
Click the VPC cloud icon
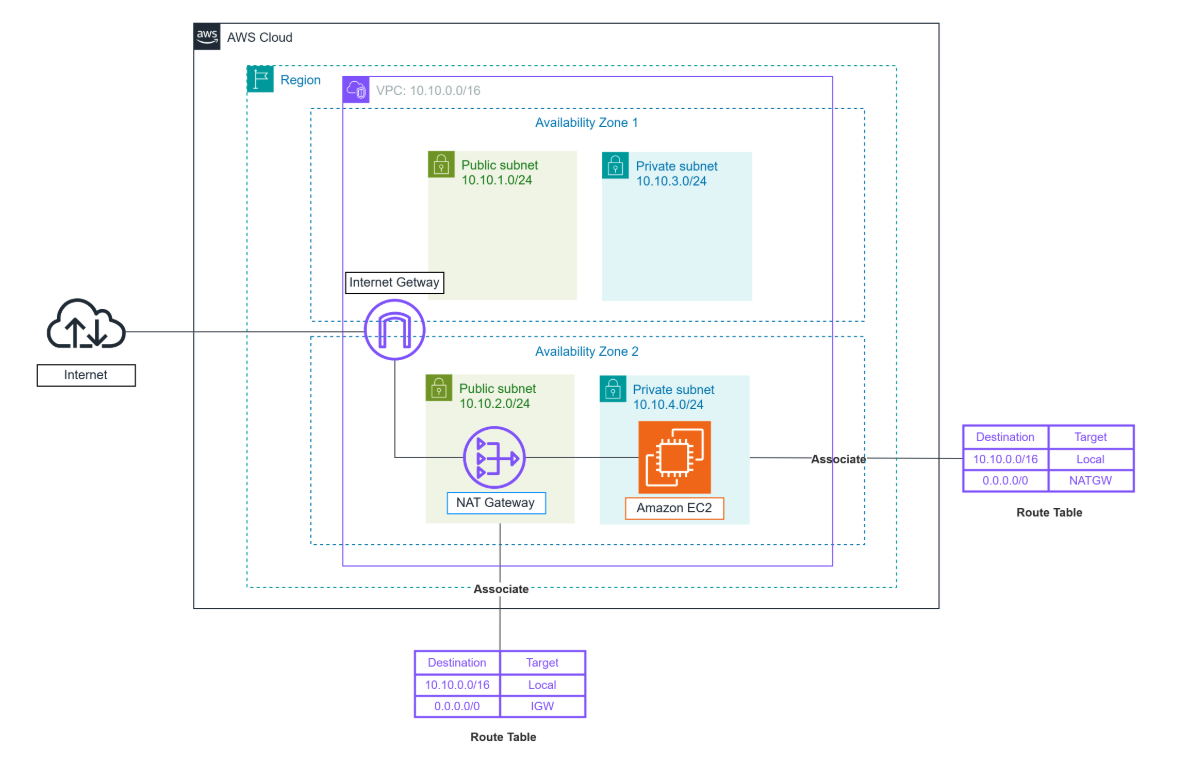coord(356,90)
